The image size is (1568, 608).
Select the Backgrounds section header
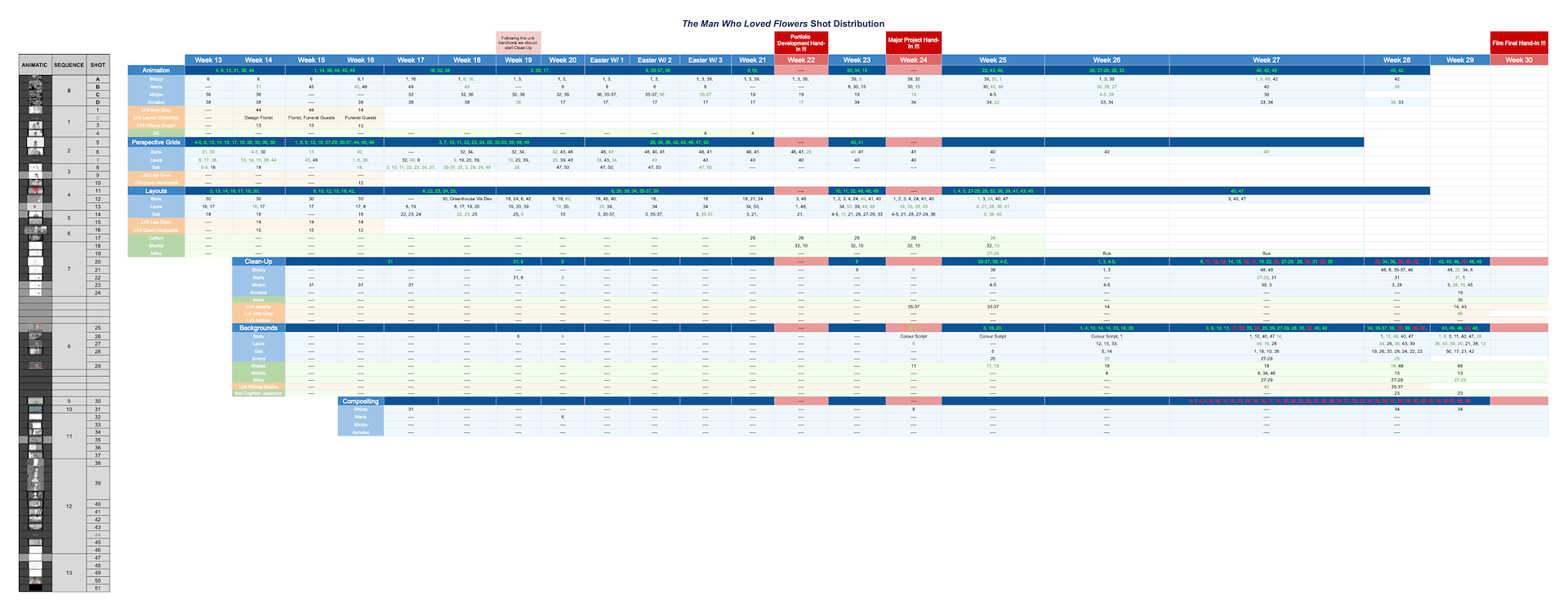click(258, 328)
